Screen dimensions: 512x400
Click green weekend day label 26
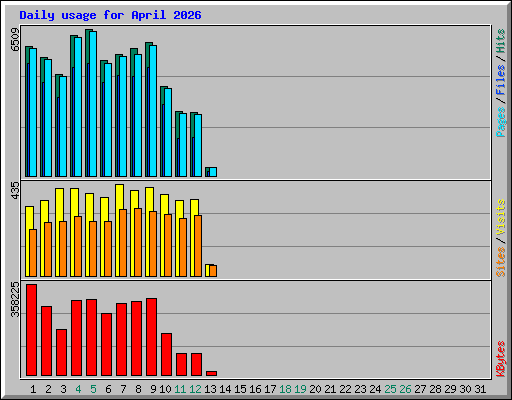[405, 389]
